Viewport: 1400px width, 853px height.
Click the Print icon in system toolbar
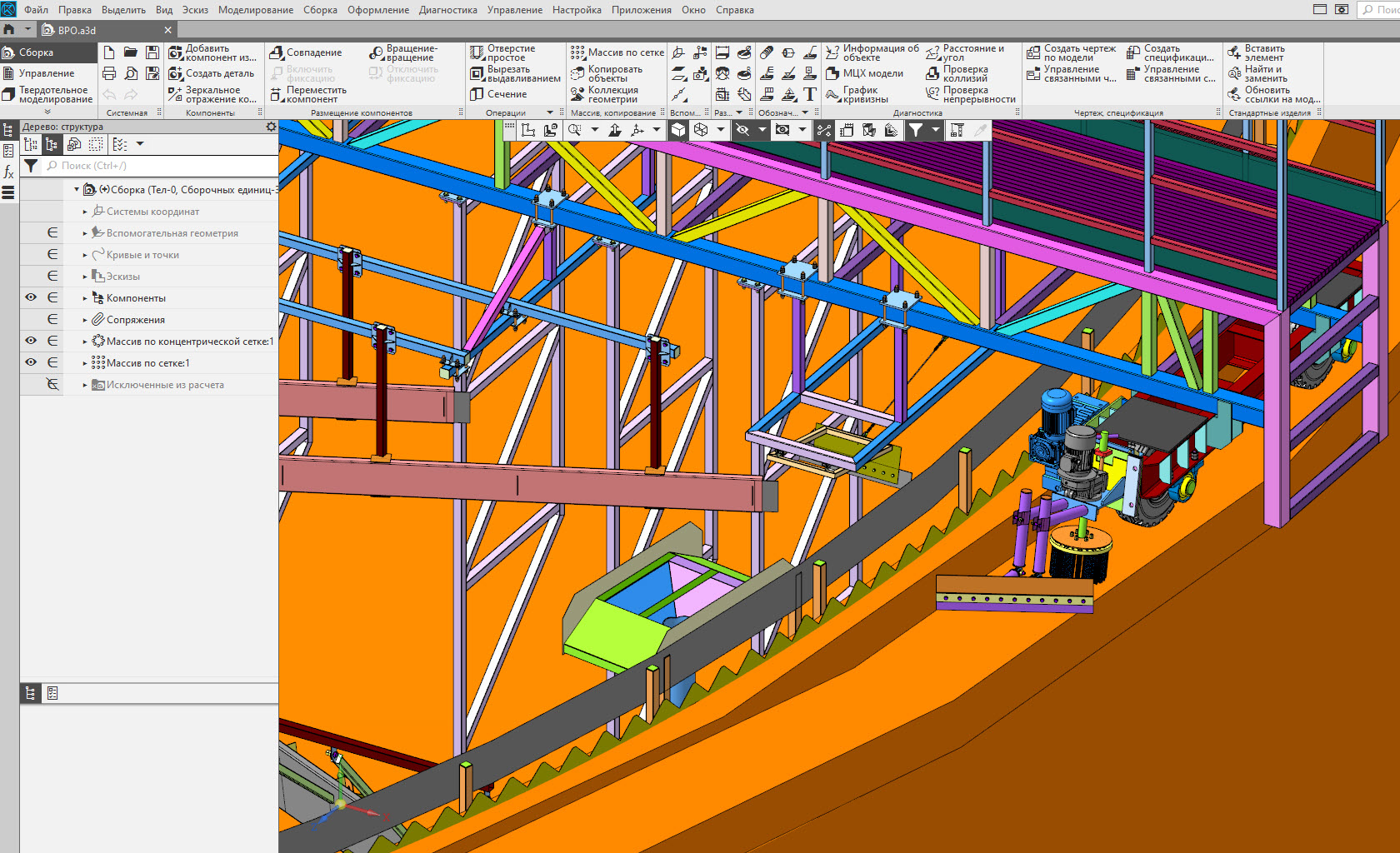(109, 73)
